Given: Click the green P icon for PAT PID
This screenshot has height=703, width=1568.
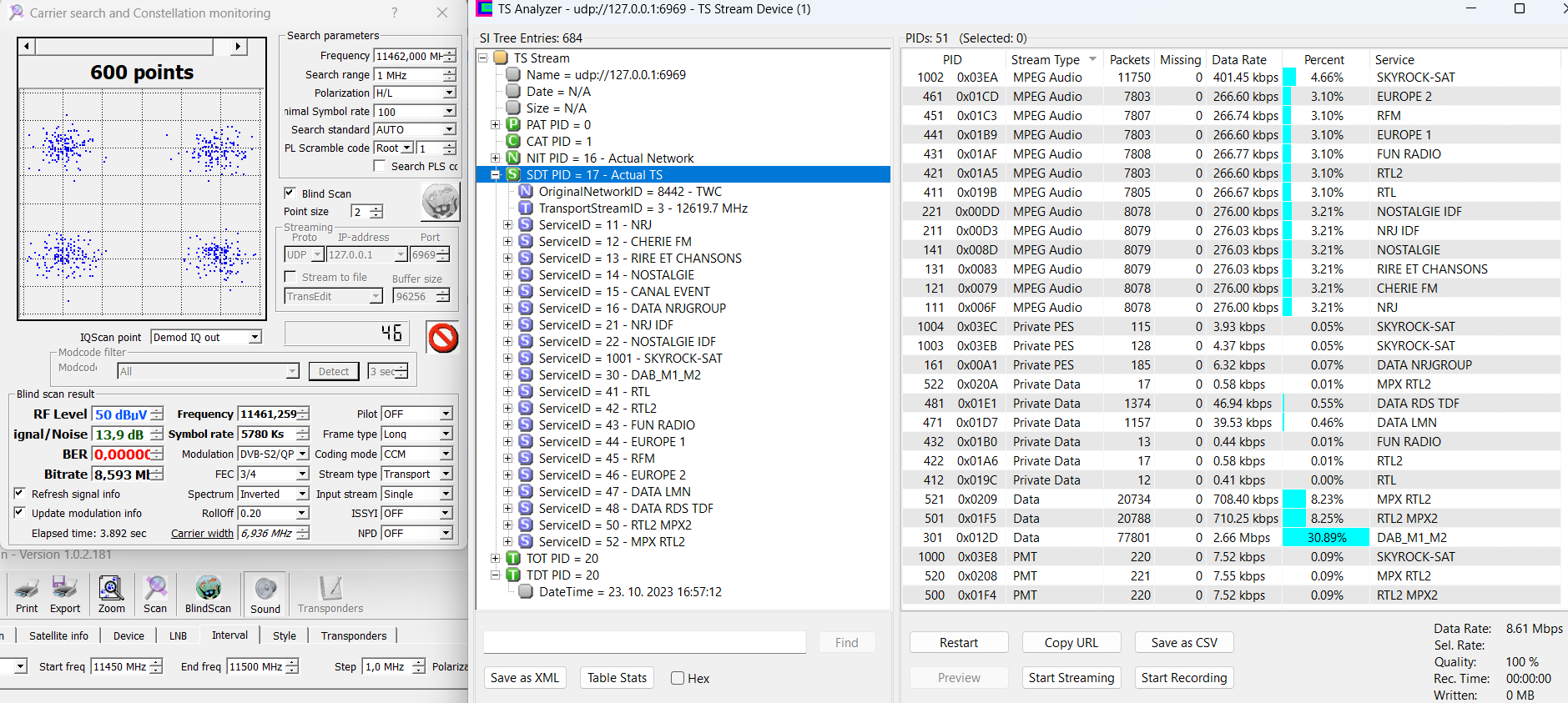Looking at the screenshot, I should [513, 125].
